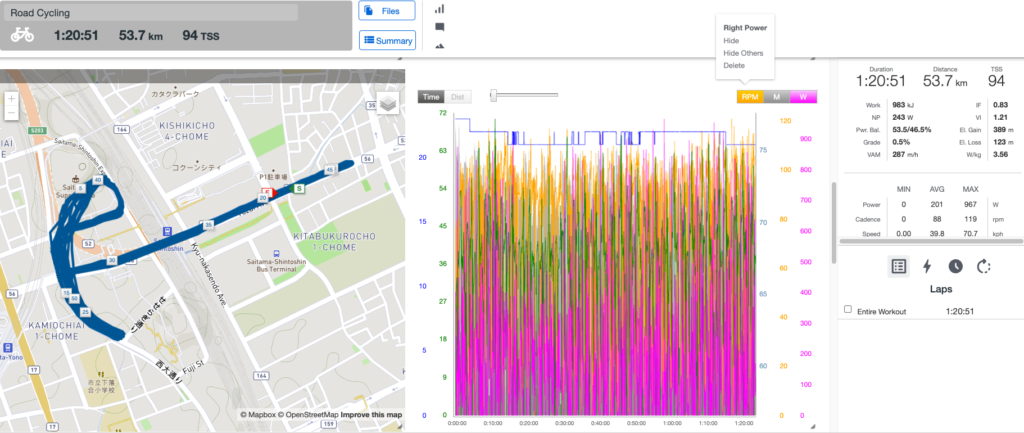Click the mountain elevation icon
1024x433 pixels.
tap(440, 45)
